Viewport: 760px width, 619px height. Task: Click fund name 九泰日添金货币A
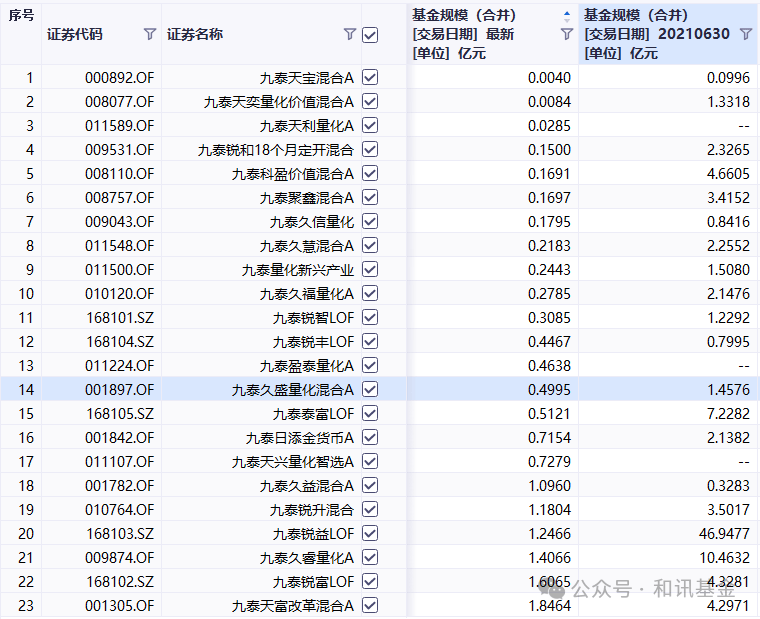coord(300,438)
